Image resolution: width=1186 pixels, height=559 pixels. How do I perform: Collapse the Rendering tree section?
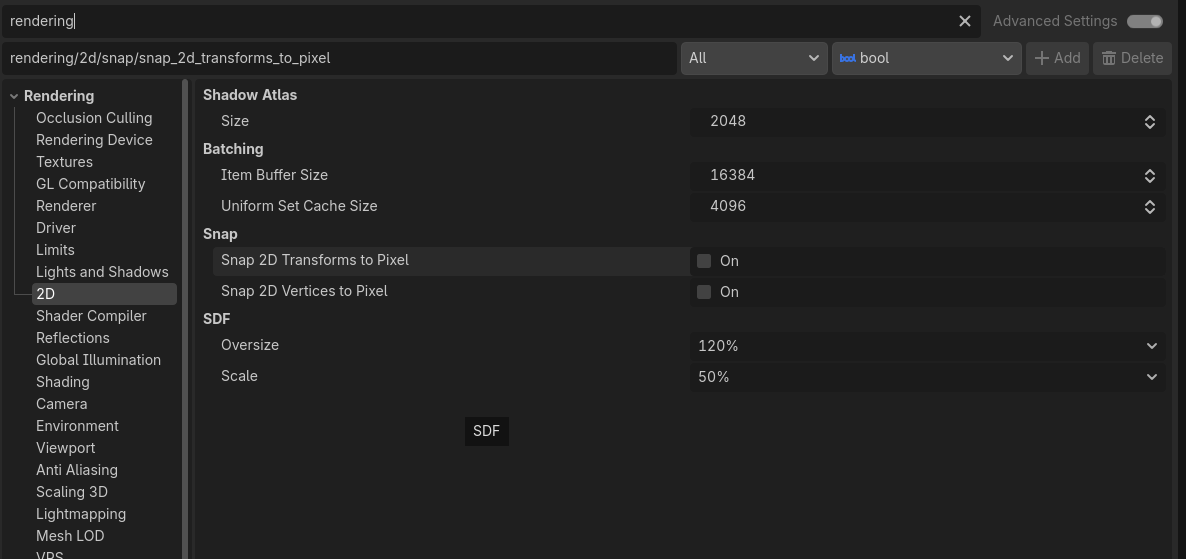click(14, 96)
